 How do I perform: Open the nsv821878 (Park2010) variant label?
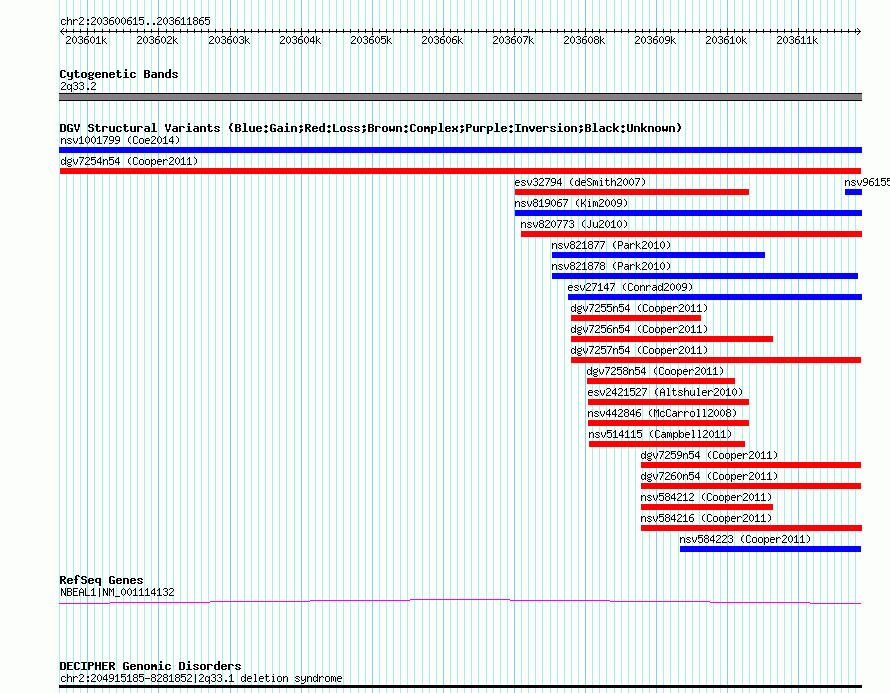pos(611,266)
